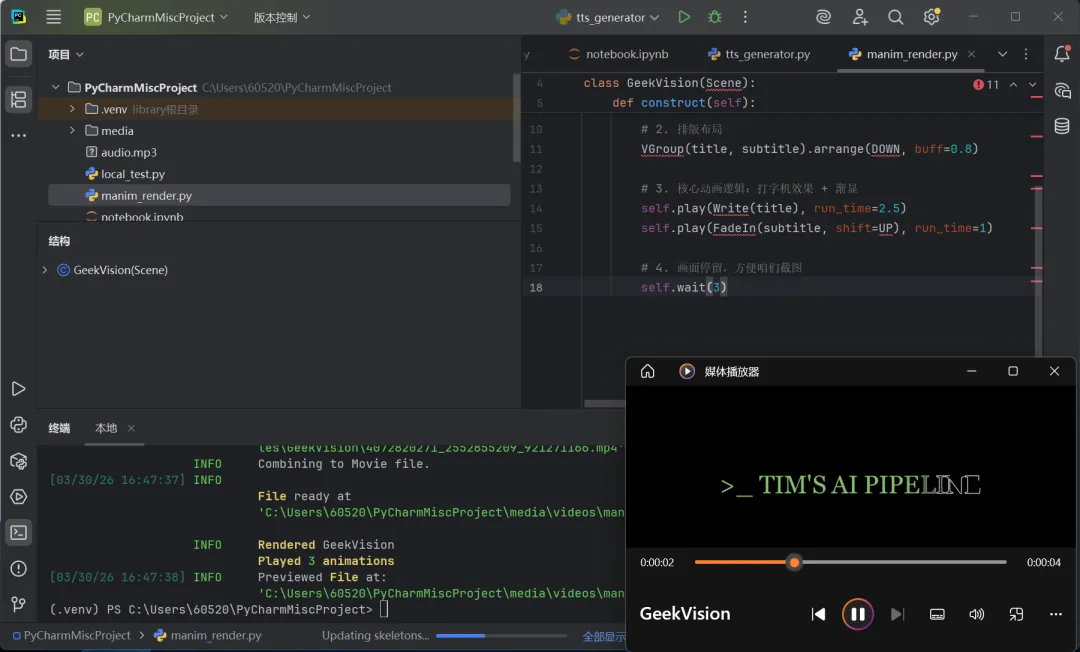The height and width of the screenshot is (652, 1080).
Task: Open the tts_generator run configuration dropdown
Action: (x=608, y=17)
